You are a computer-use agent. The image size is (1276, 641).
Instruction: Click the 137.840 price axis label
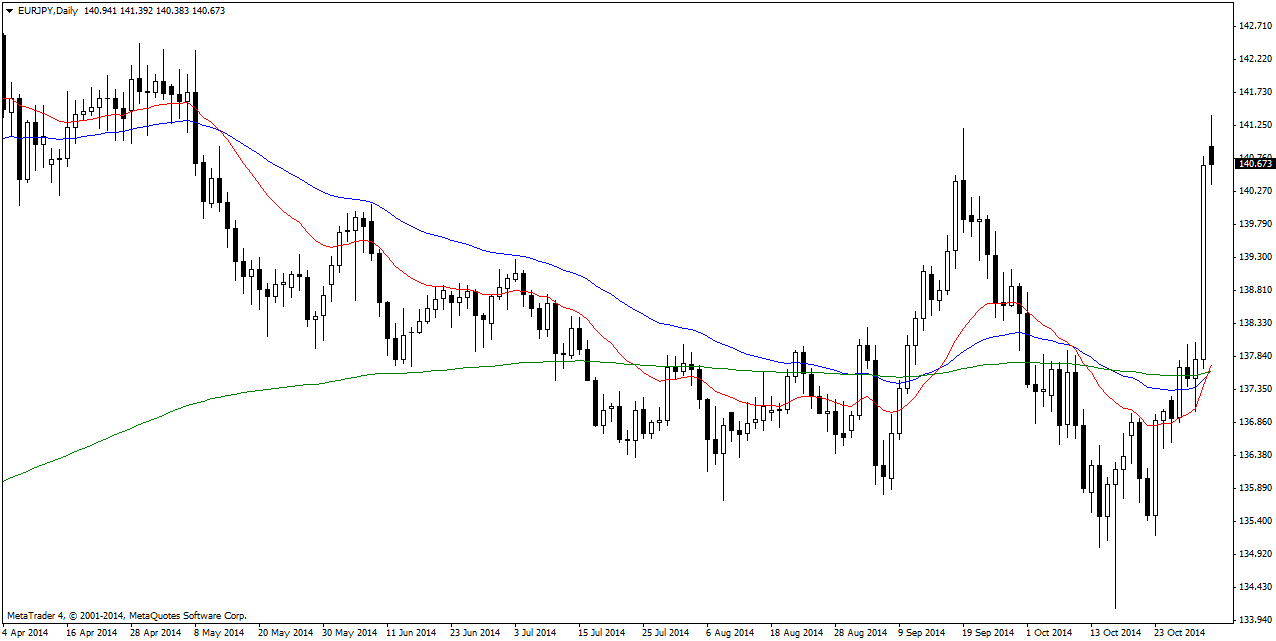click(1254, 356)
